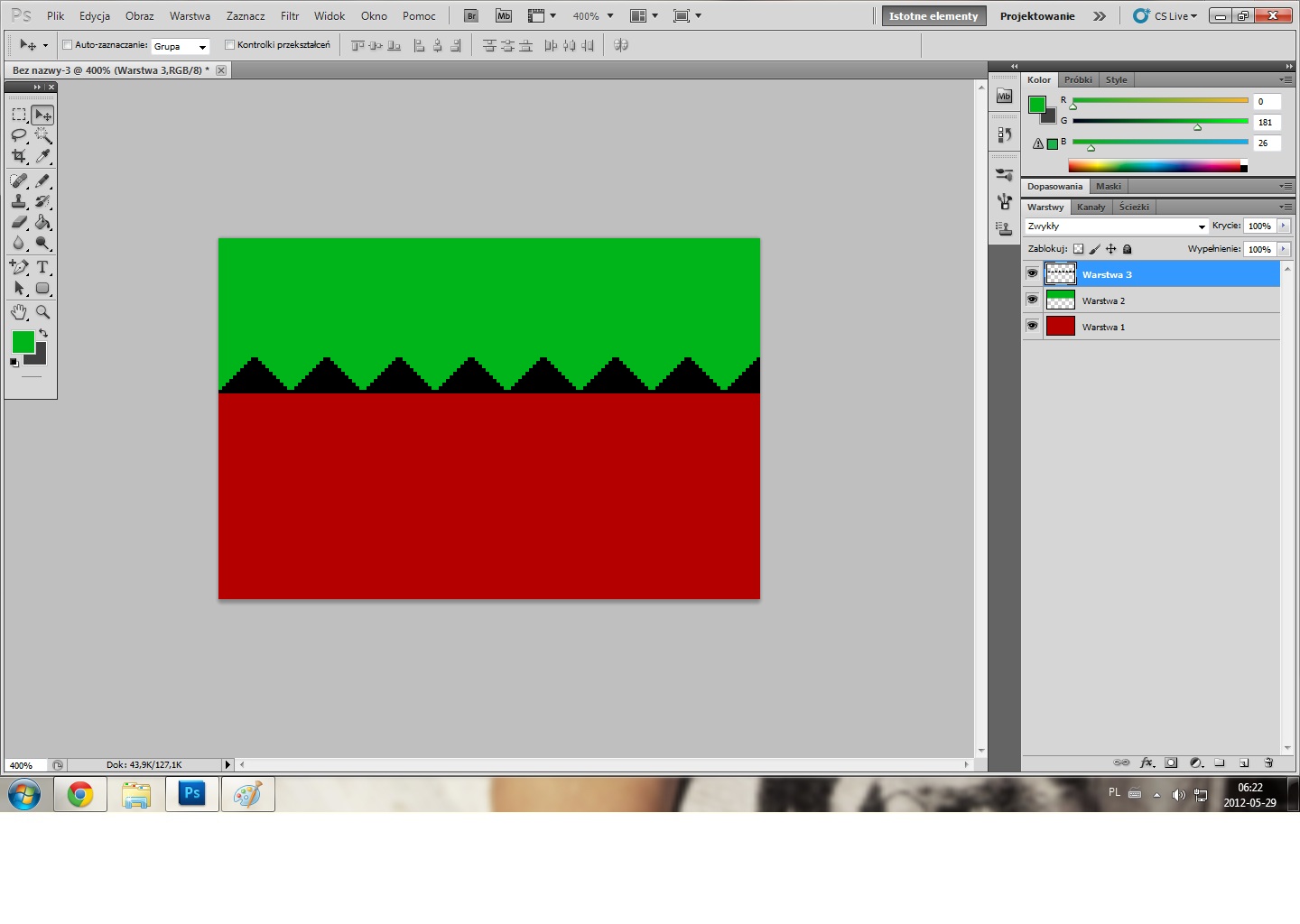
Task: Open CS Live dropdown
Action: 1165,16
